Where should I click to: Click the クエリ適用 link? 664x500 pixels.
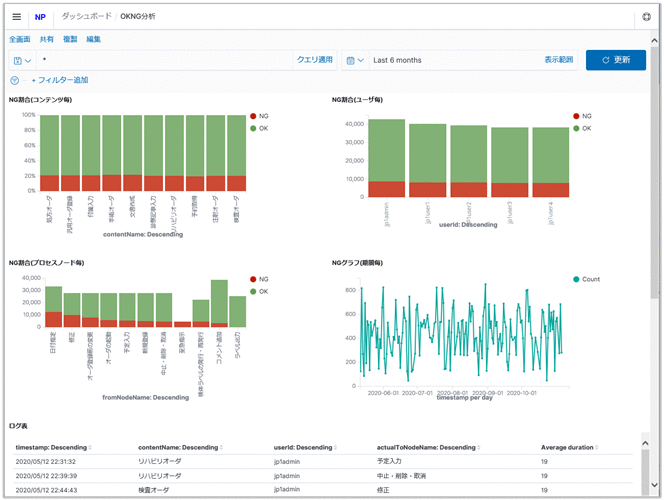[x=314, y=60]
